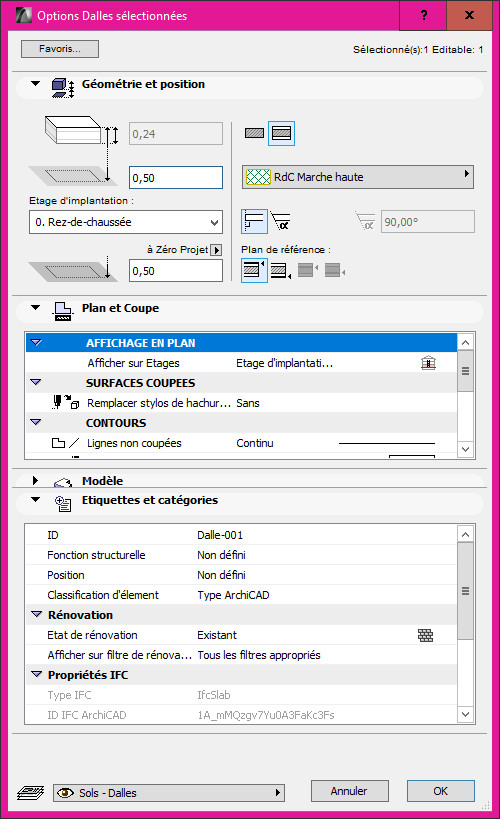Viewport: 500px width, 819px height.
Task: Click the Position value Non défini
Action: coord(222,575)
